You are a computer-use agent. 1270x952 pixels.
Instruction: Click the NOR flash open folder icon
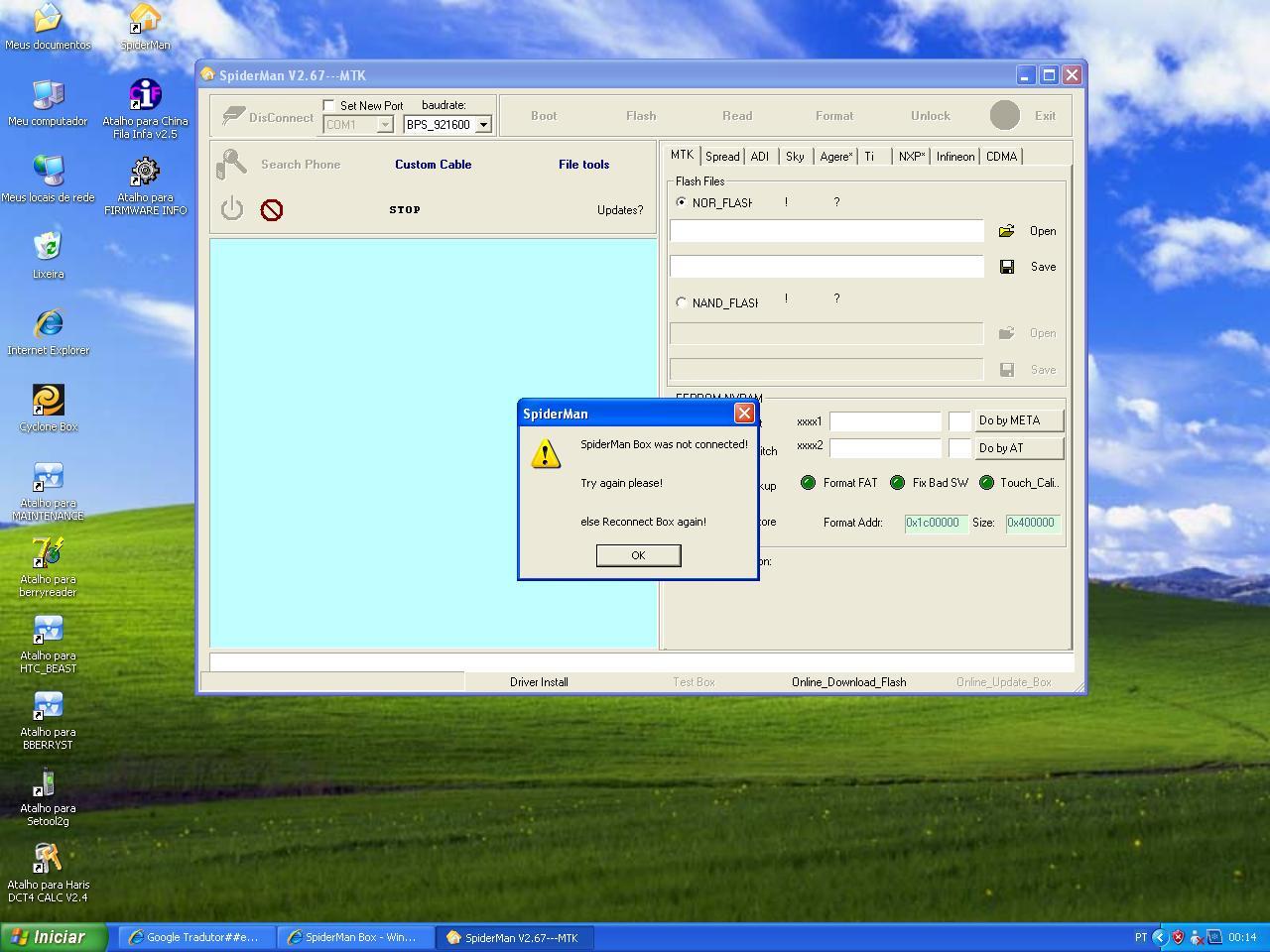coord(1006,231)
